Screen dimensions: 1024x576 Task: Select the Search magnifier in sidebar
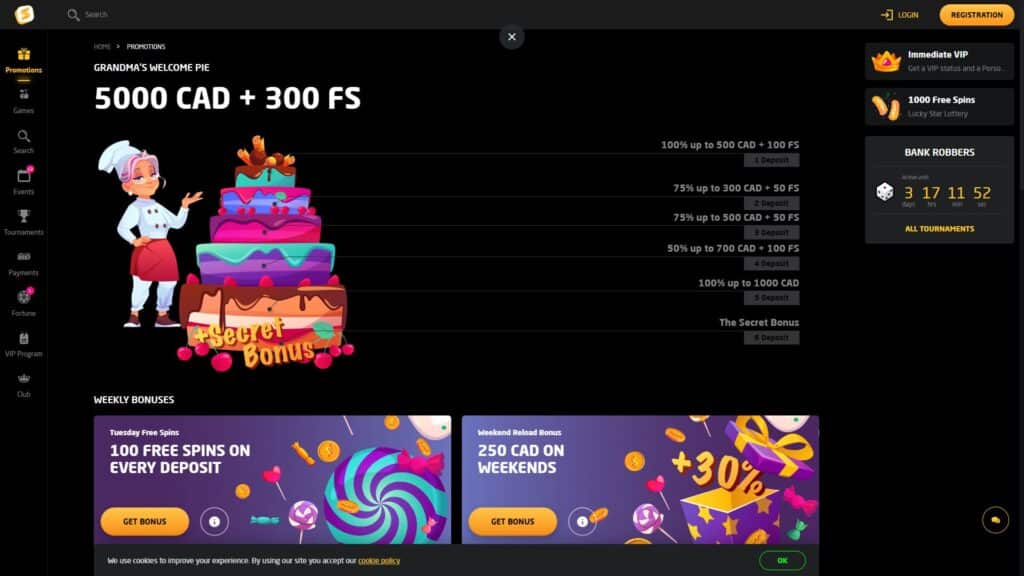(24, 136)
